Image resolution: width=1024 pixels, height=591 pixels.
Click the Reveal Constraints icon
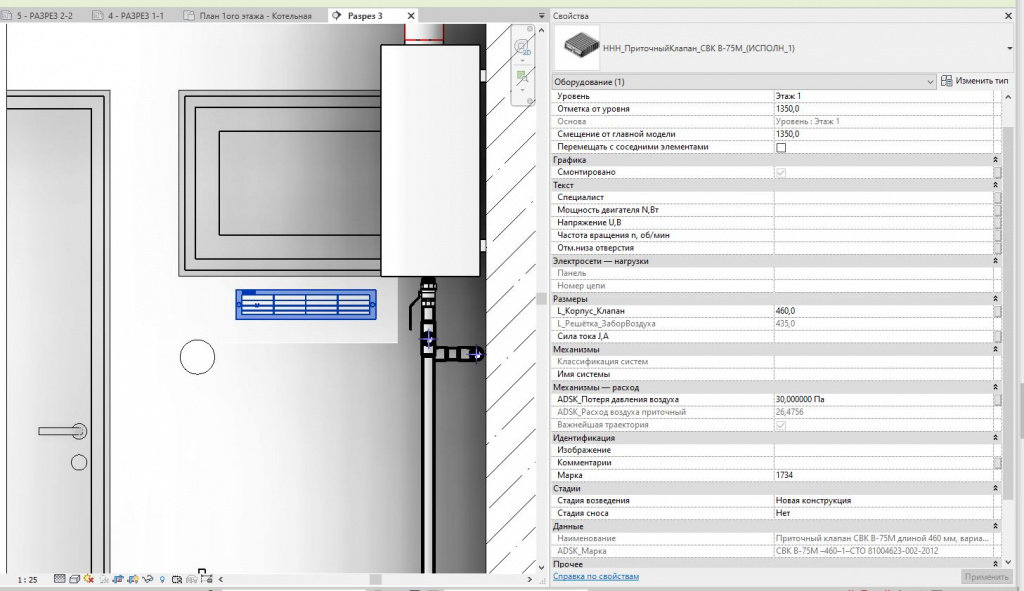tap(206, 579)
